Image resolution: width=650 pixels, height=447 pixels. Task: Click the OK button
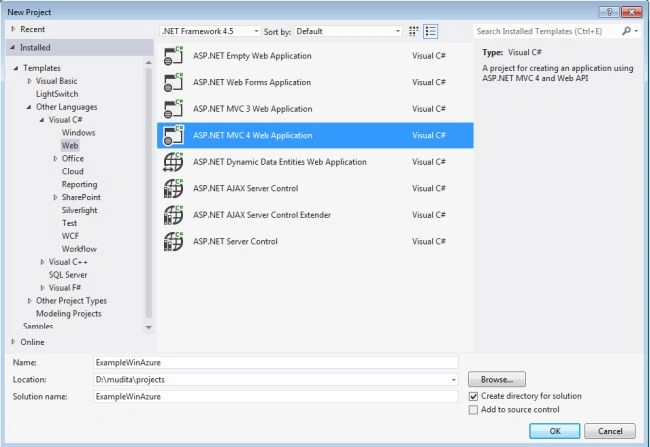(x=555, y=431)
